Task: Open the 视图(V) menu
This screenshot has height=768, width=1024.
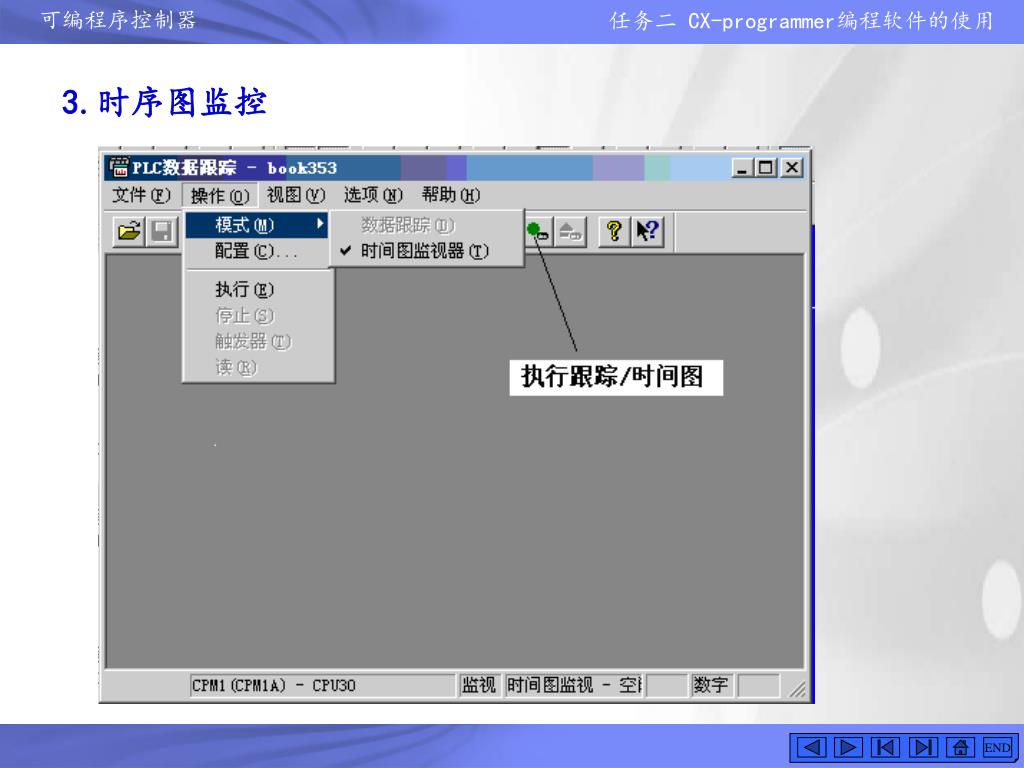Action: coord(296,195)
